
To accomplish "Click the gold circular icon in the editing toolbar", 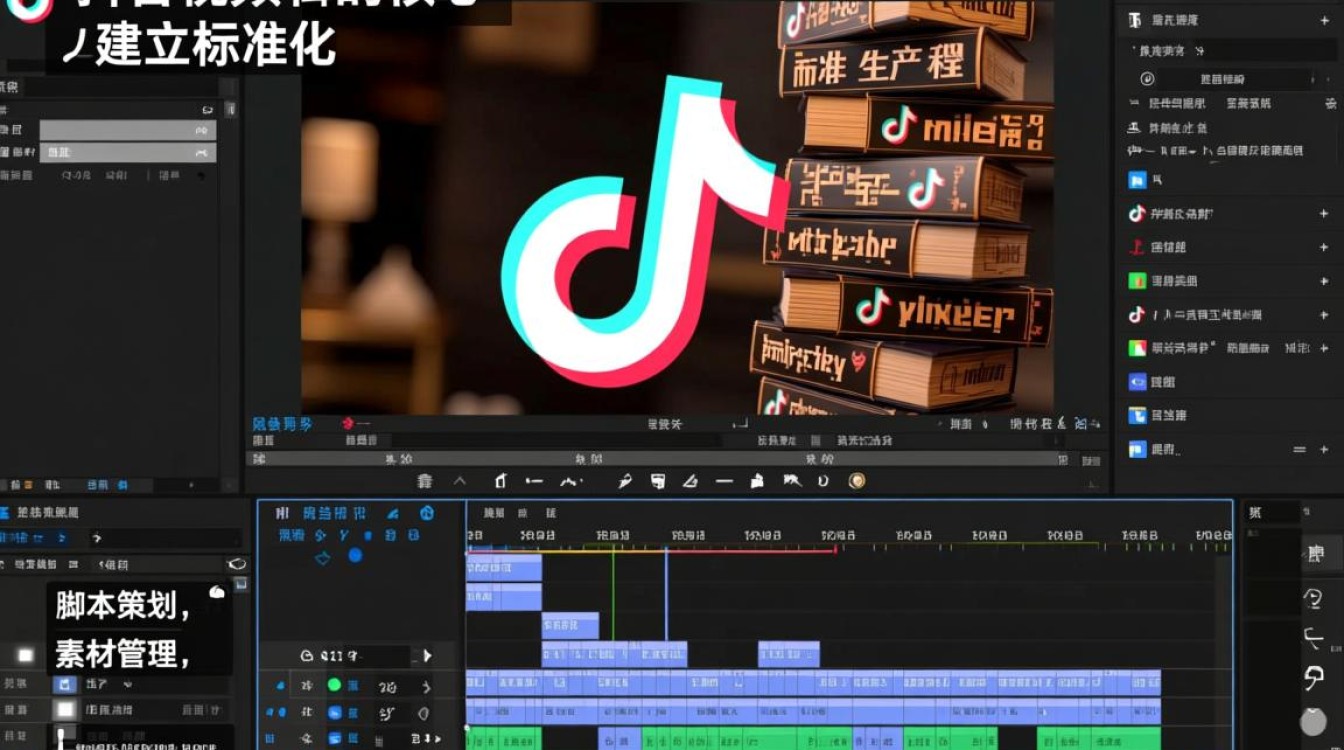I will pos(856,481).
